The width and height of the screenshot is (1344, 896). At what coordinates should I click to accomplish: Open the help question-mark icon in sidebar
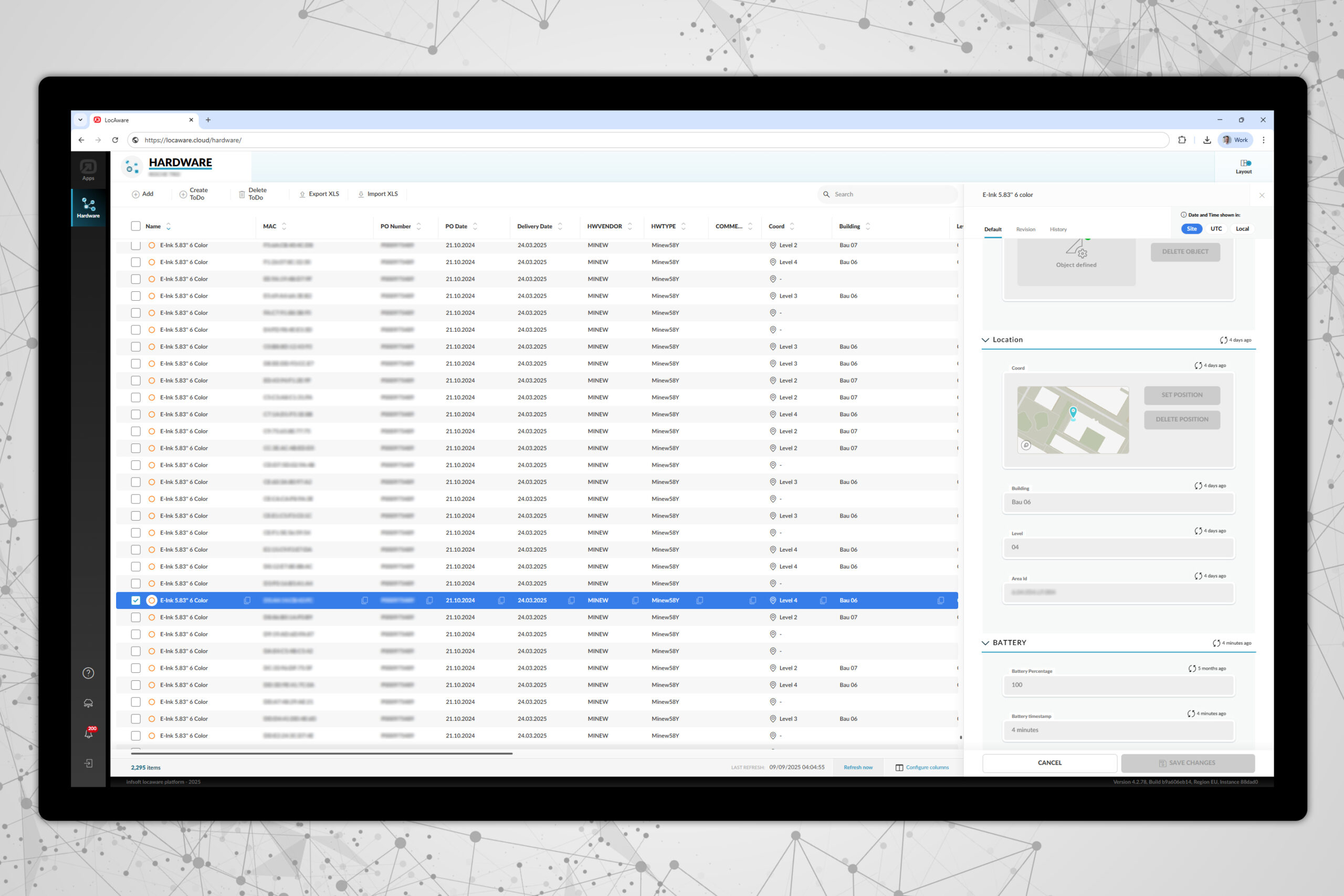click(x=88, y=673)
